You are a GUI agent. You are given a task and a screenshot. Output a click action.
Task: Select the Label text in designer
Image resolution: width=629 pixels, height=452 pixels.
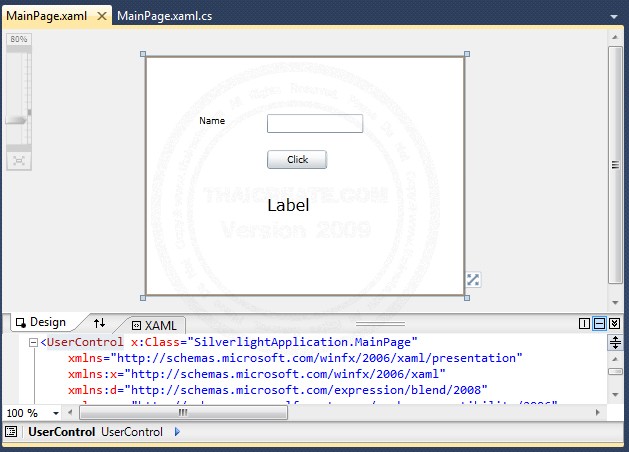[288, 205]
